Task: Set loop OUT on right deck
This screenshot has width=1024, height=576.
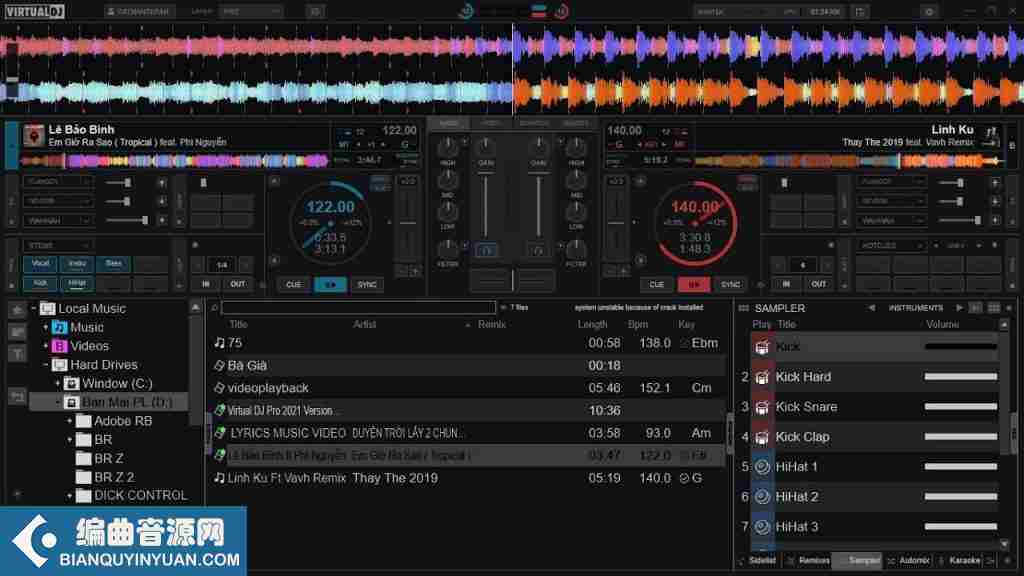Action: (818, 284)
